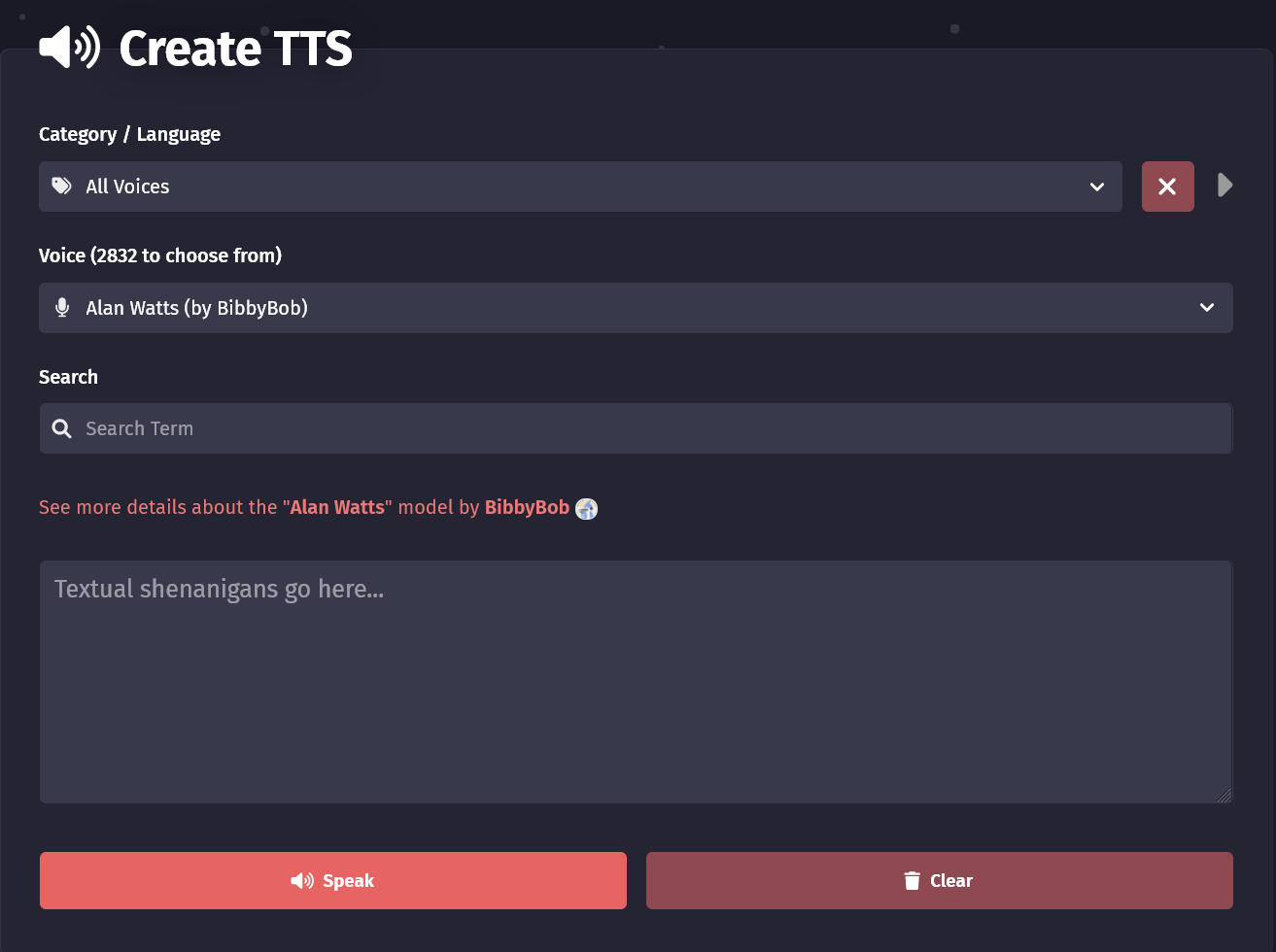Click the text area resize handle

(1224, 795)
